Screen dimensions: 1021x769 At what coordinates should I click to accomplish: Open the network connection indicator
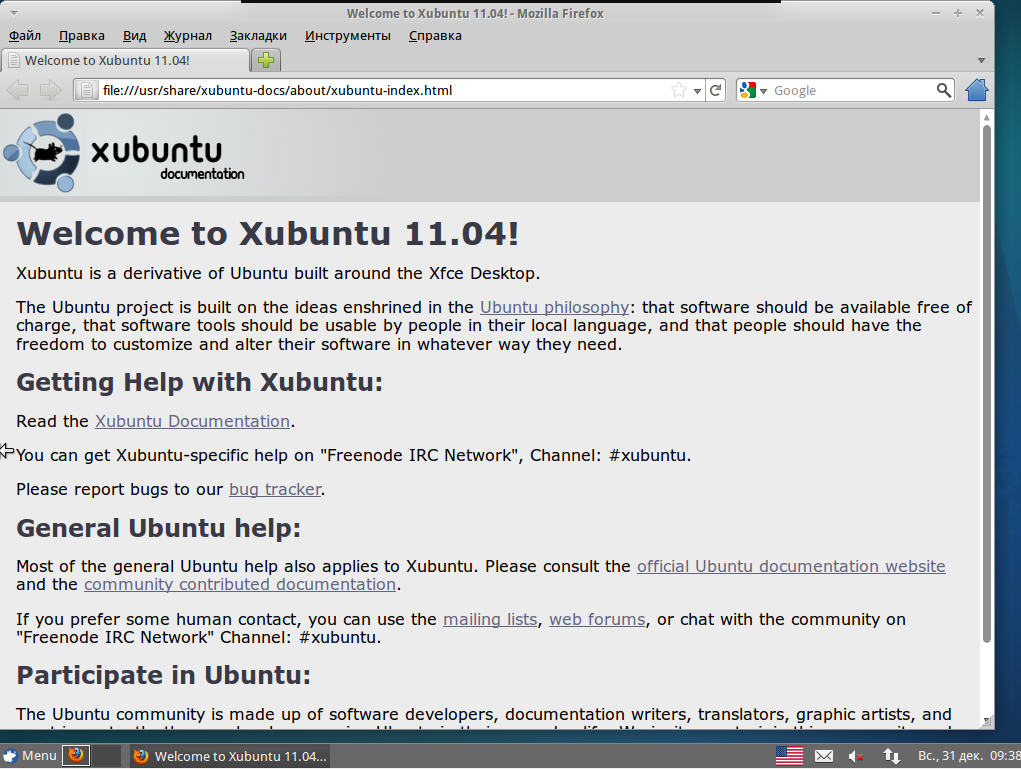[891, 756]
